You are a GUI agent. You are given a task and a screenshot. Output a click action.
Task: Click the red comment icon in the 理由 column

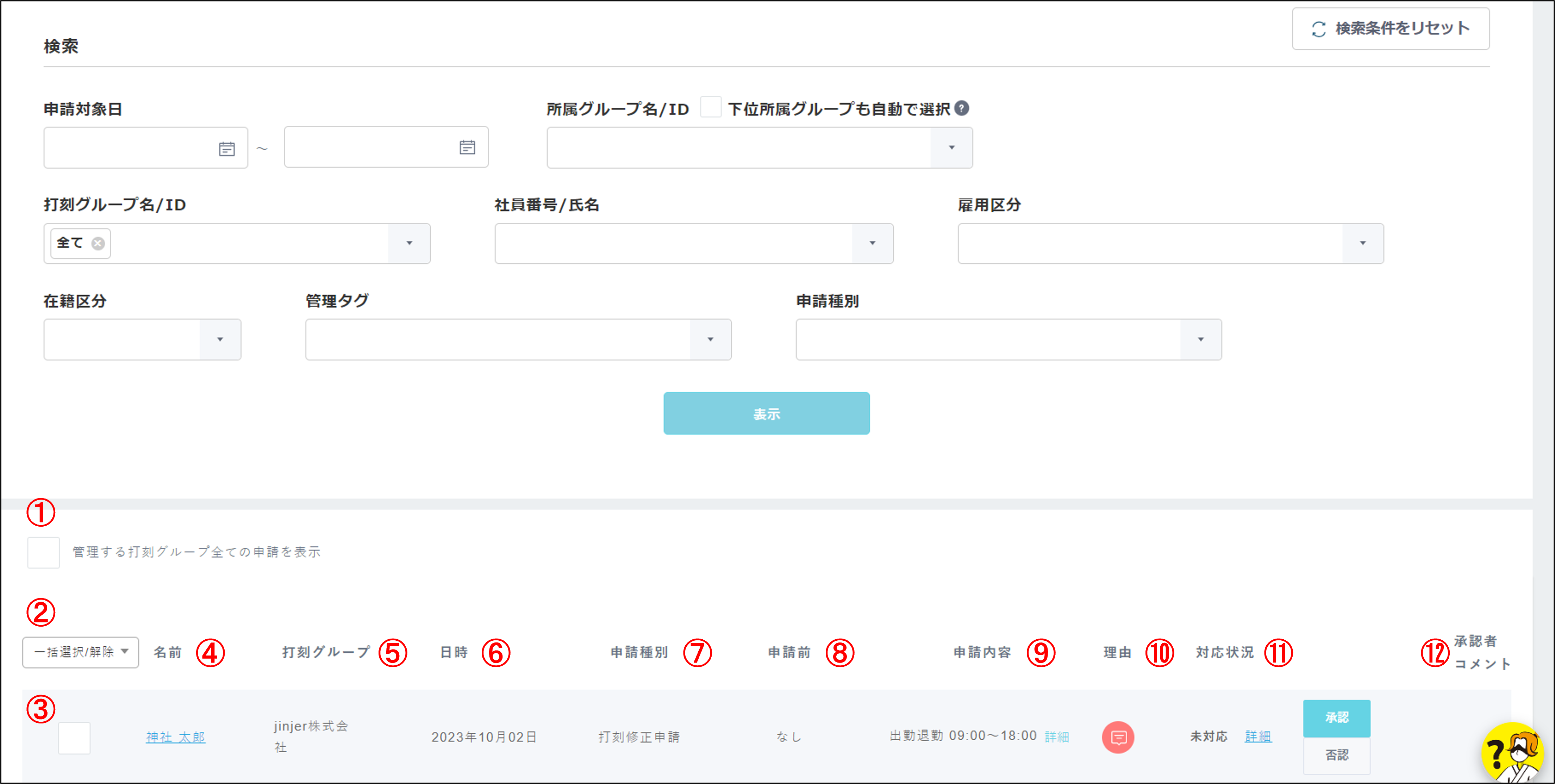tap(1117, 737)
